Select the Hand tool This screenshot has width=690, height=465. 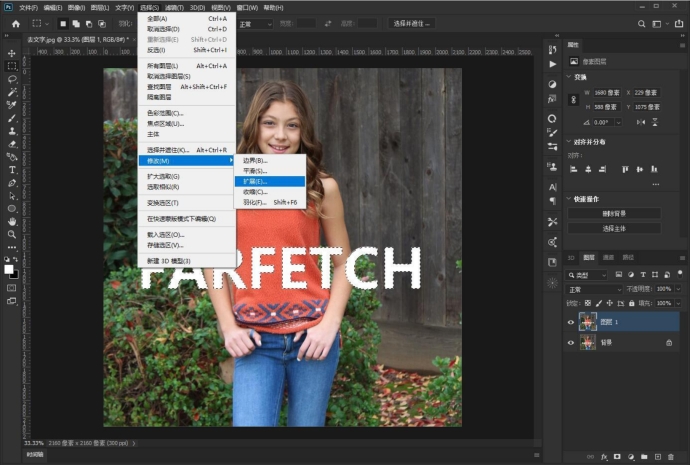pyautogui.click(x=12, y=221)
